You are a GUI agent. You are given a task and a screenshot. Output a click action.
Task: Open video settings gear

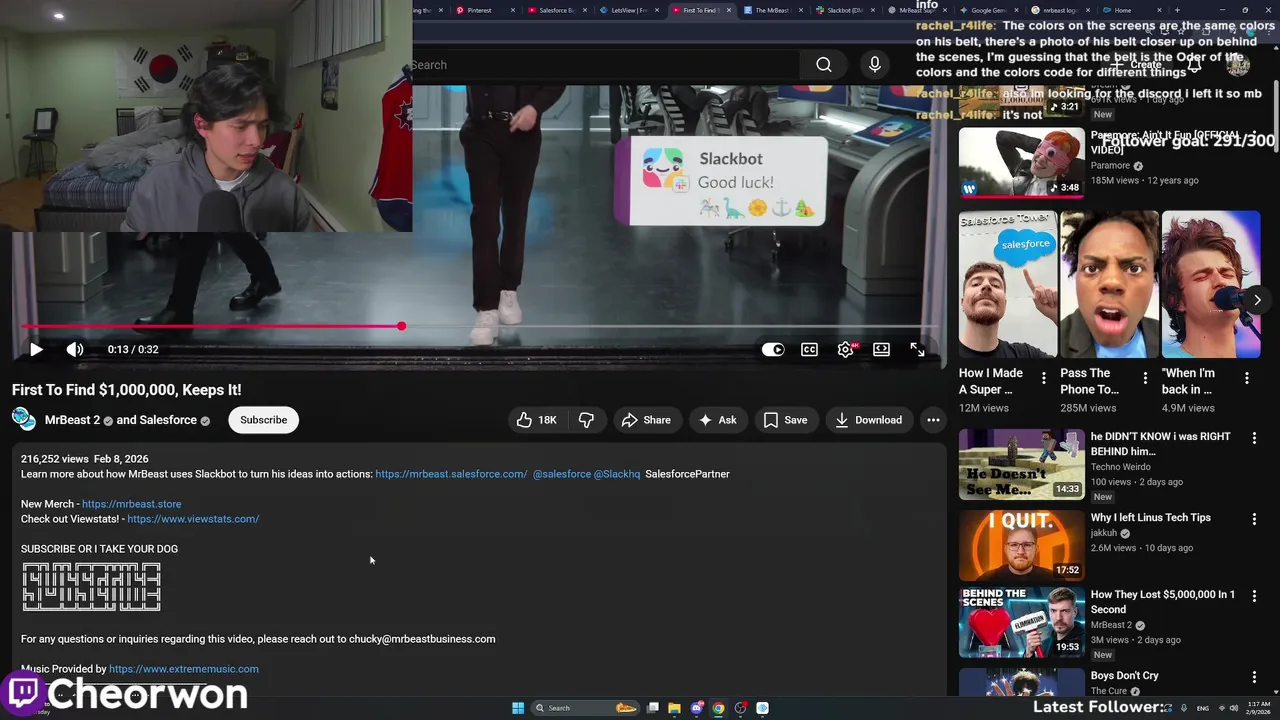(846, 349)
